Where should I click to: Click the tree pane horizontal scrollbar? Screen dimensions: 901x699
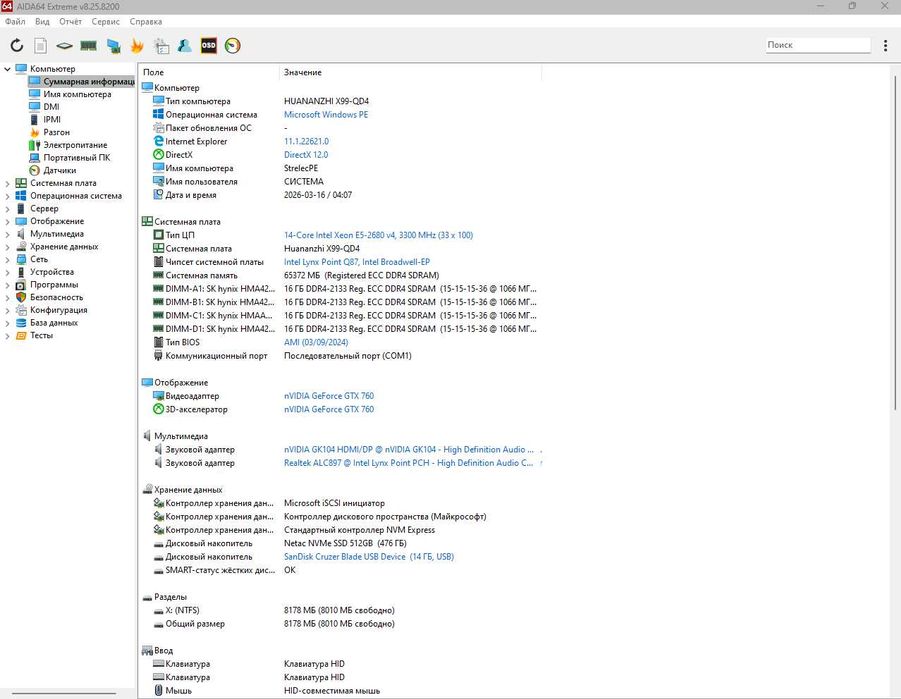[64, 693]
